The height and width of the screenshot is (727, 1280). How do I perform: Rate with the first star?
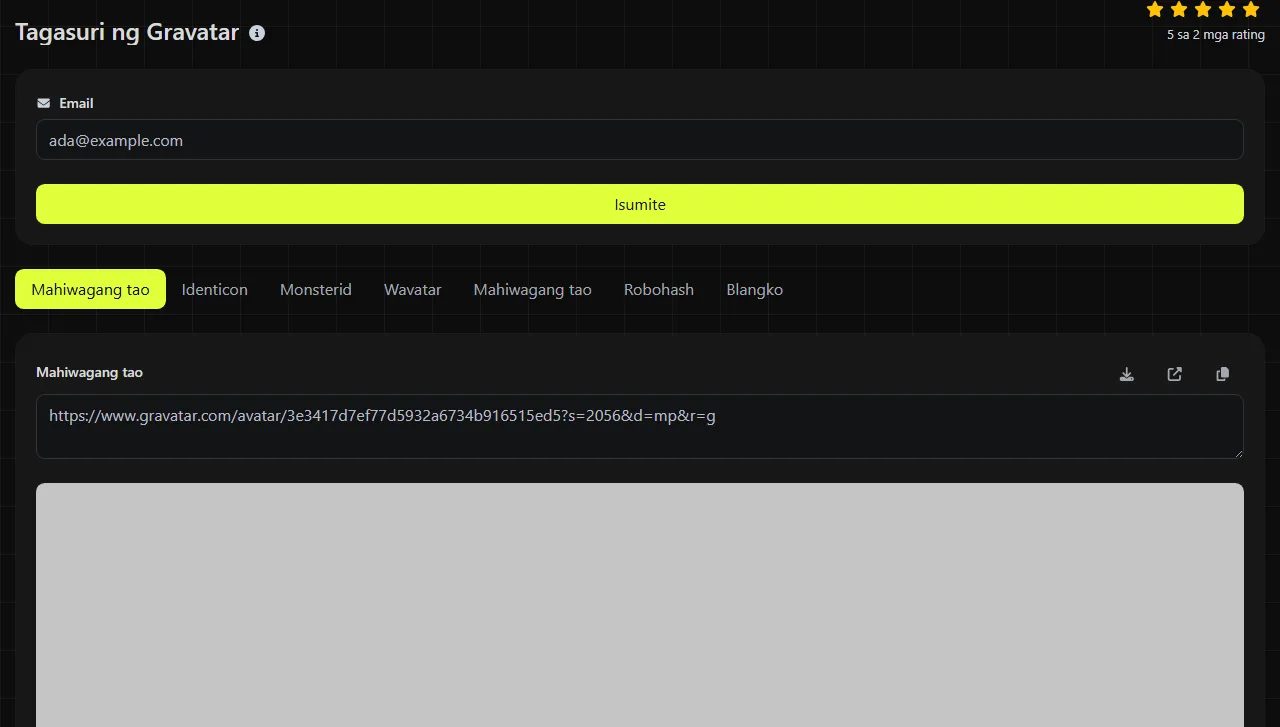1155,10
